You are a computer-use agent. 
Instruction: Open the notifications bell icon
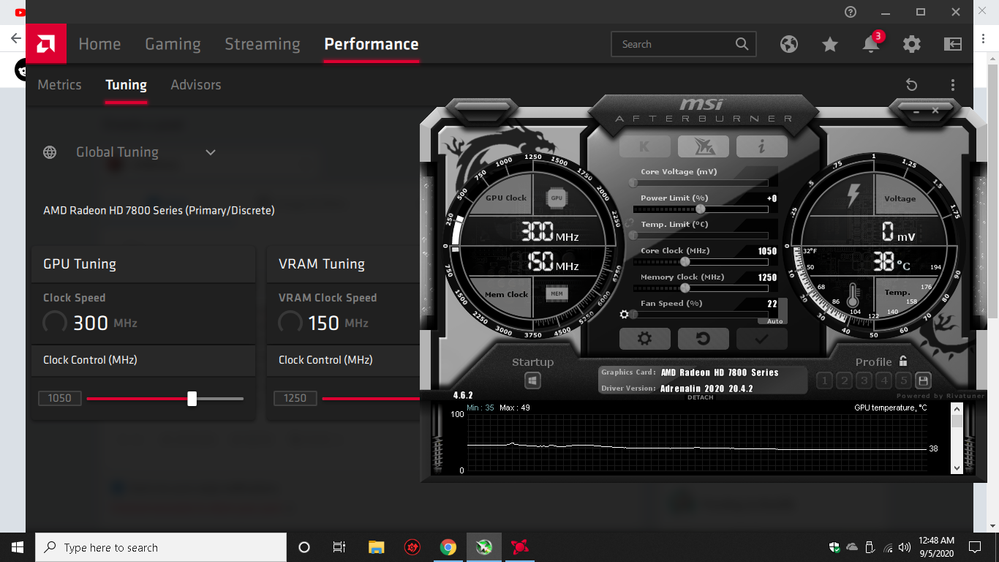pos(871,44)
